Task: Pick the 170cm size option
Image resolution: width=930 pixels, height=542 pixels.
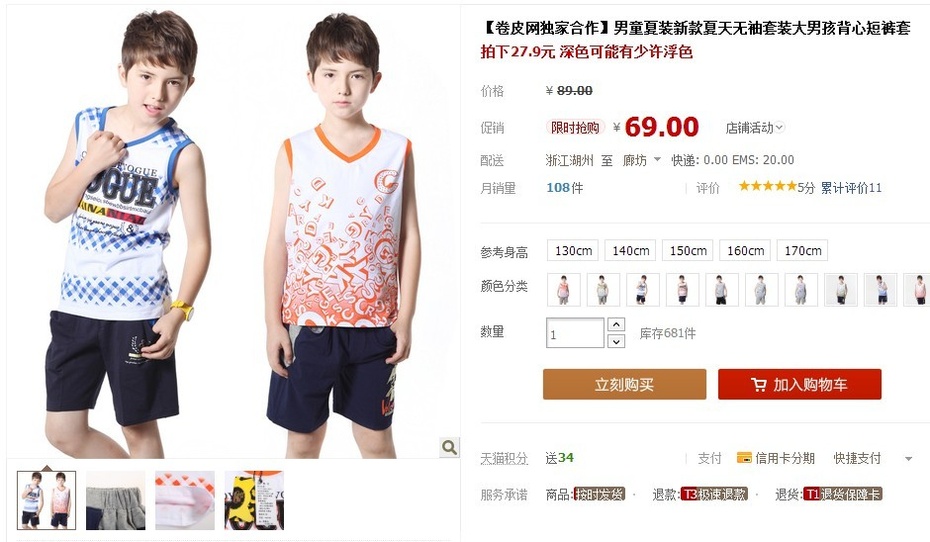Action: (802, 251)
